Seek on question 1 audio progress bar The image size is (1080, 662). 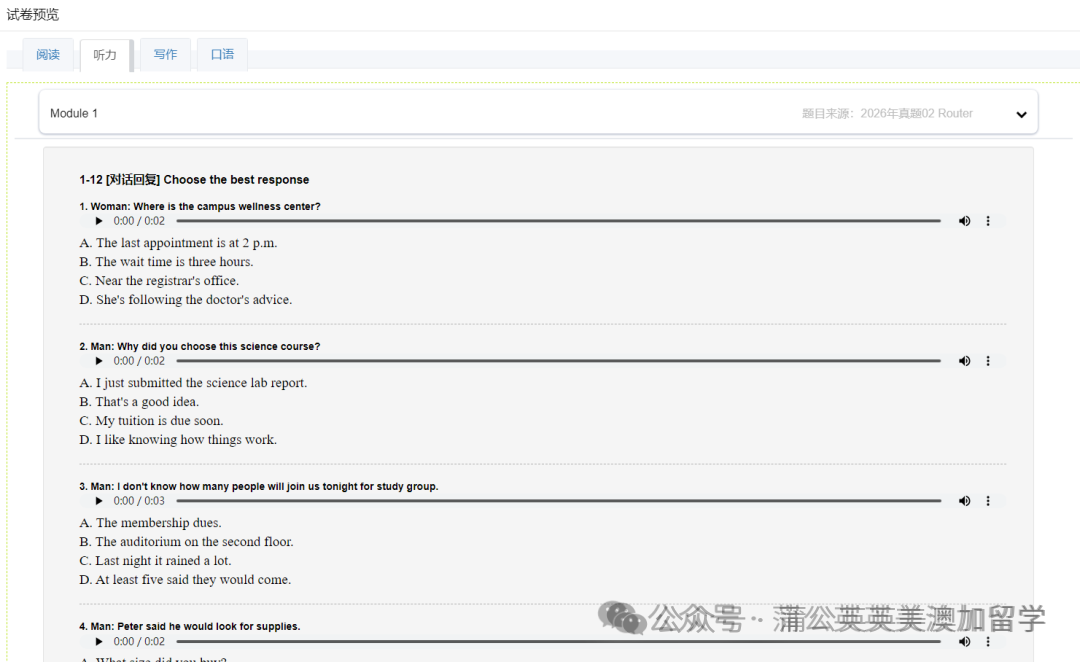point(558,221)
